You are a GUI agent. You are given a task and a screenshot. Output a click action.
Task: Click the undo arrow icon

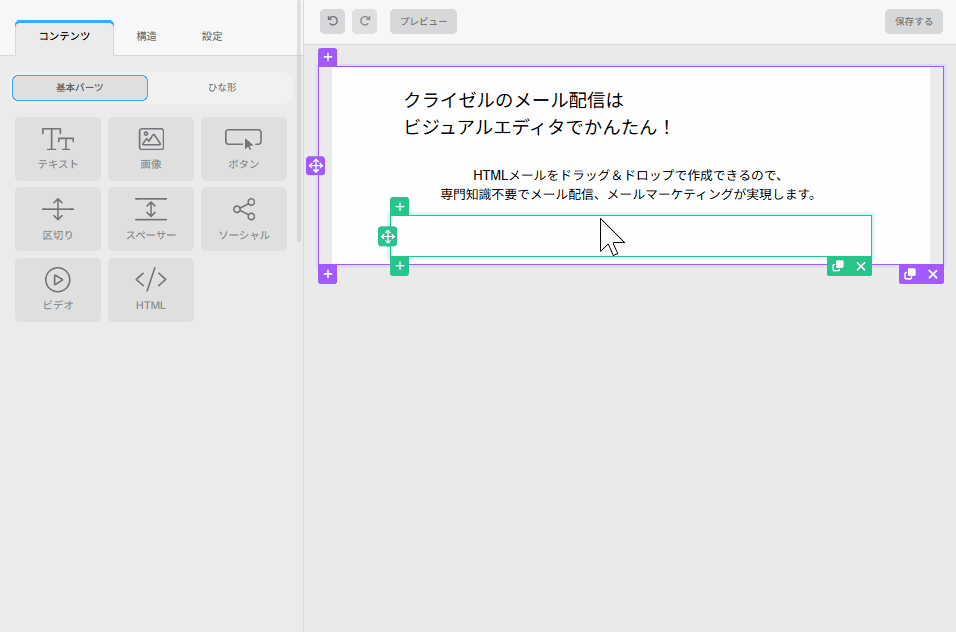(x=330, y=20)
